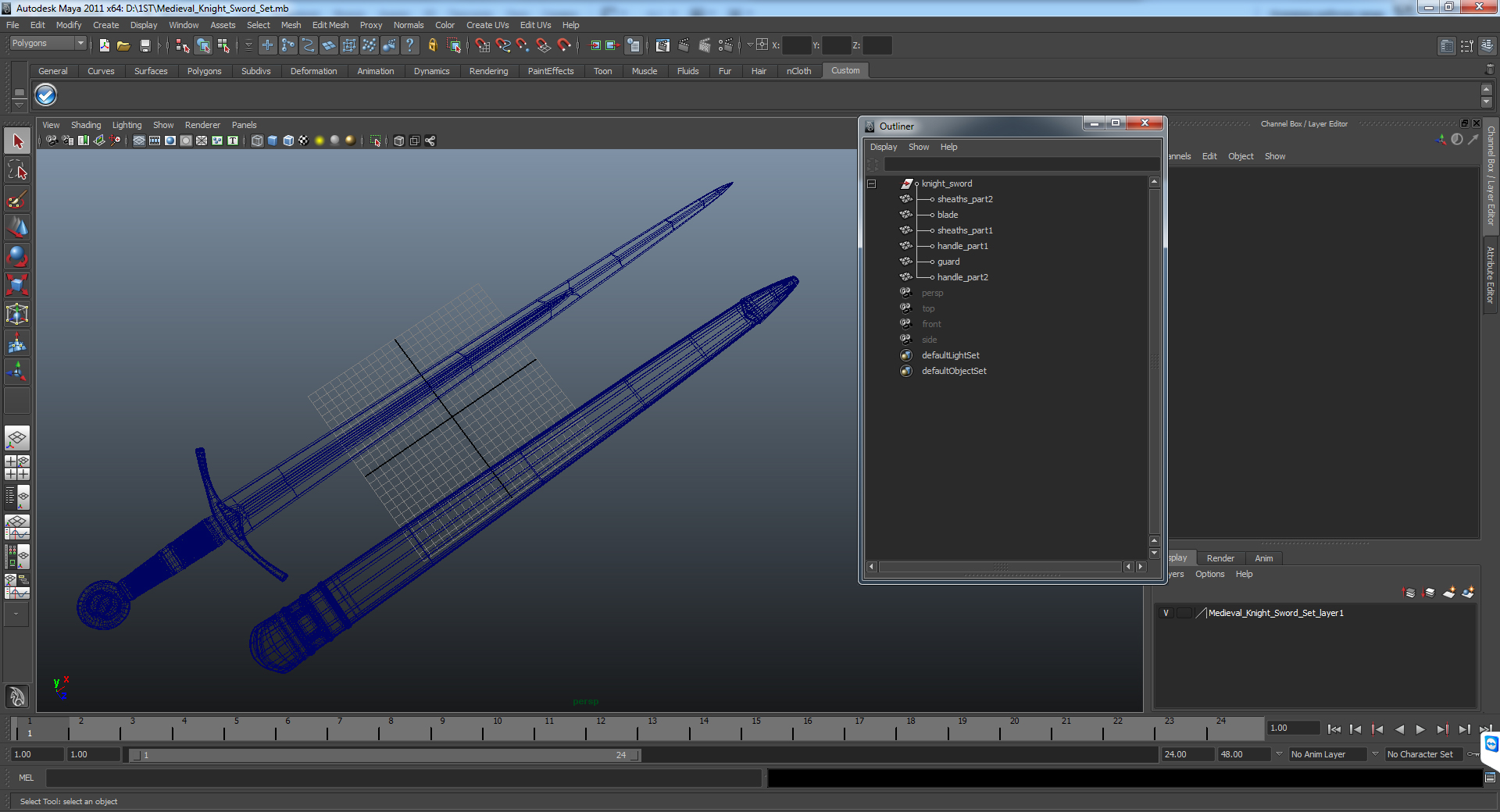Switch to the Rendering shelf tab
Image resolution: width=1500 pixels, height=812 pixels.
point(488,71)
